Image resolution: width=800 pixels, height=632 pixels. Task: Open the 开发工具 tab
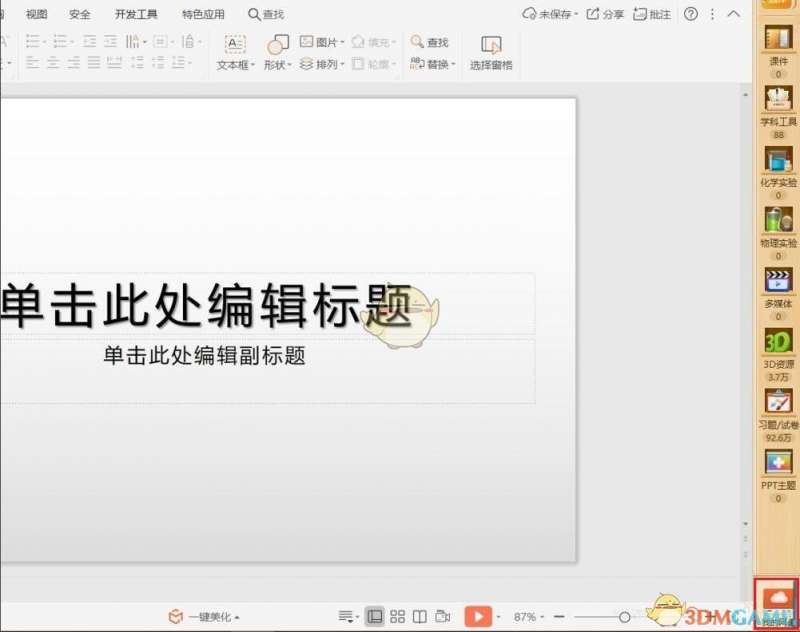(136, 14)
